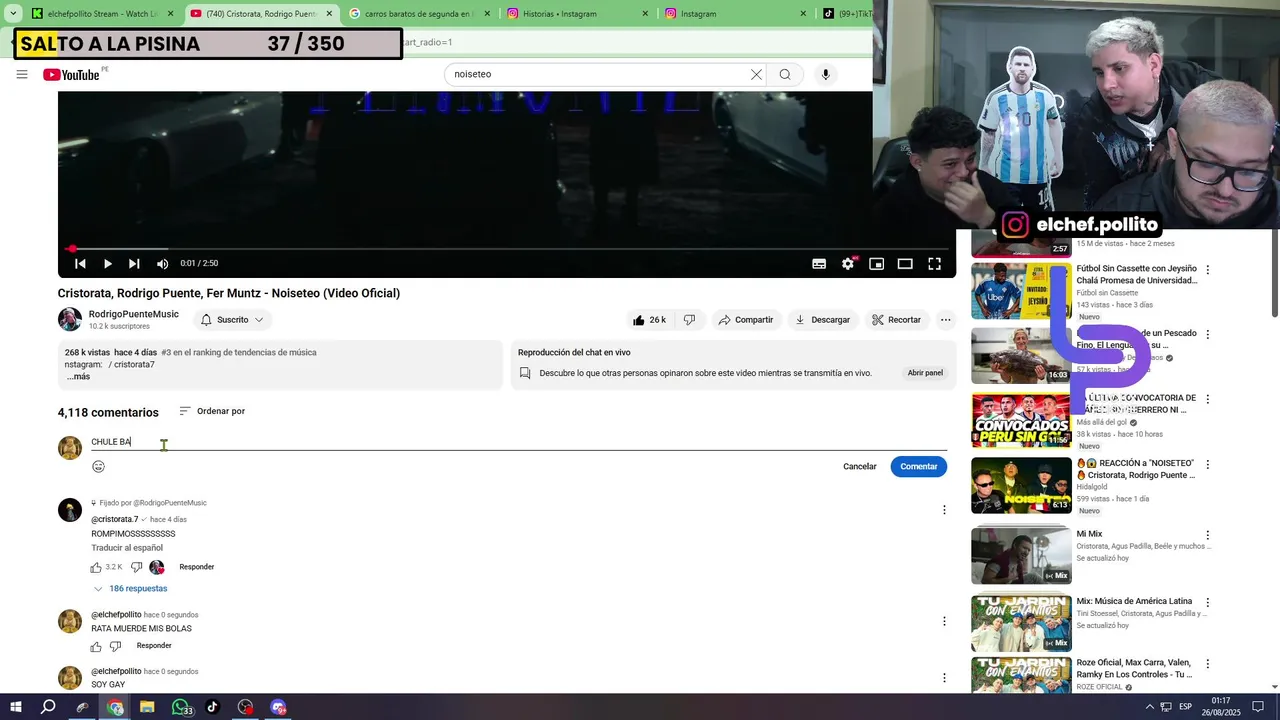Dislike the ROMPIMOSSS pinned comment
The image size is (1280, 720).
(x=137, y=568)
